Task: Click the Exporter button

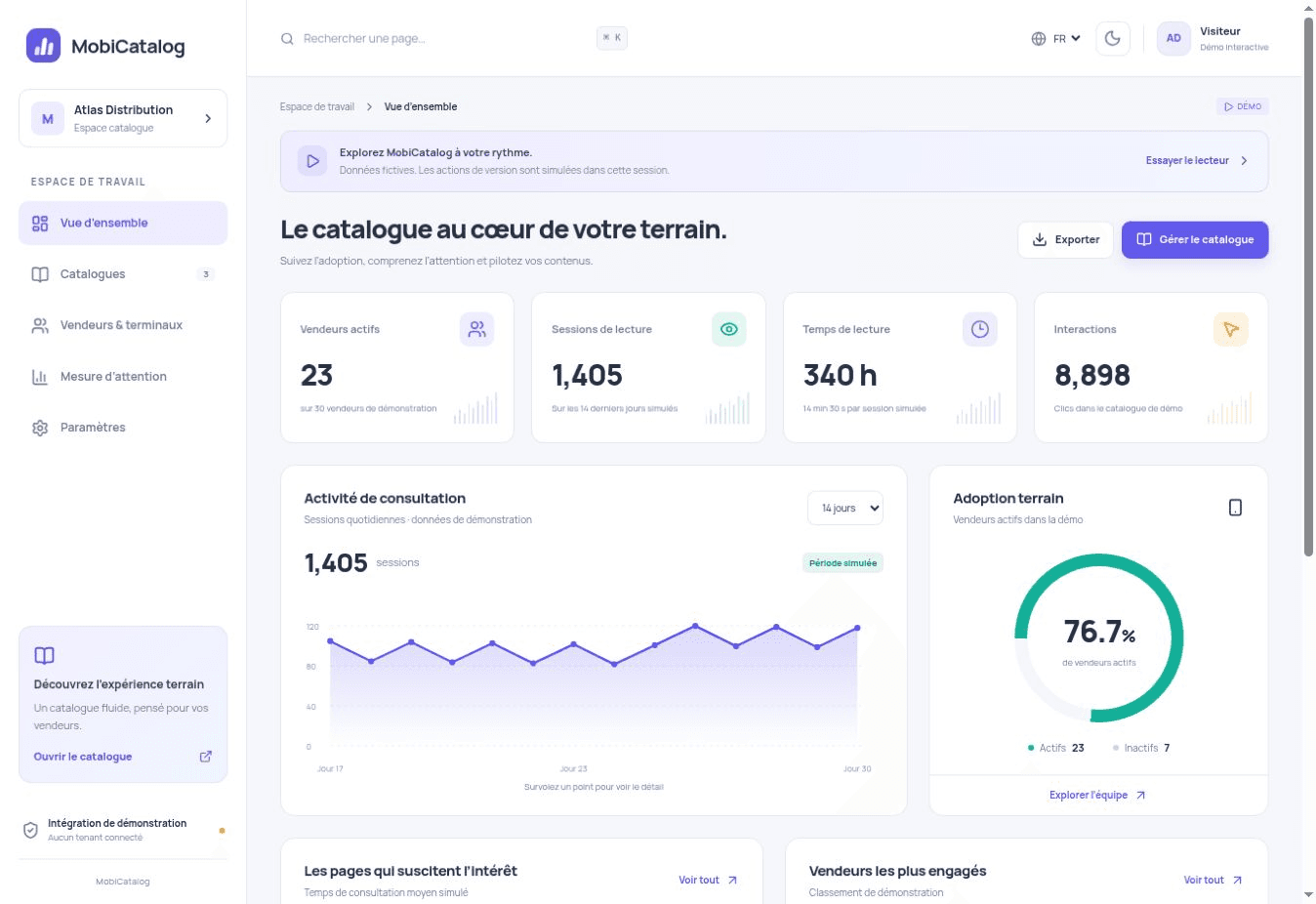Action: point(1065,240)
